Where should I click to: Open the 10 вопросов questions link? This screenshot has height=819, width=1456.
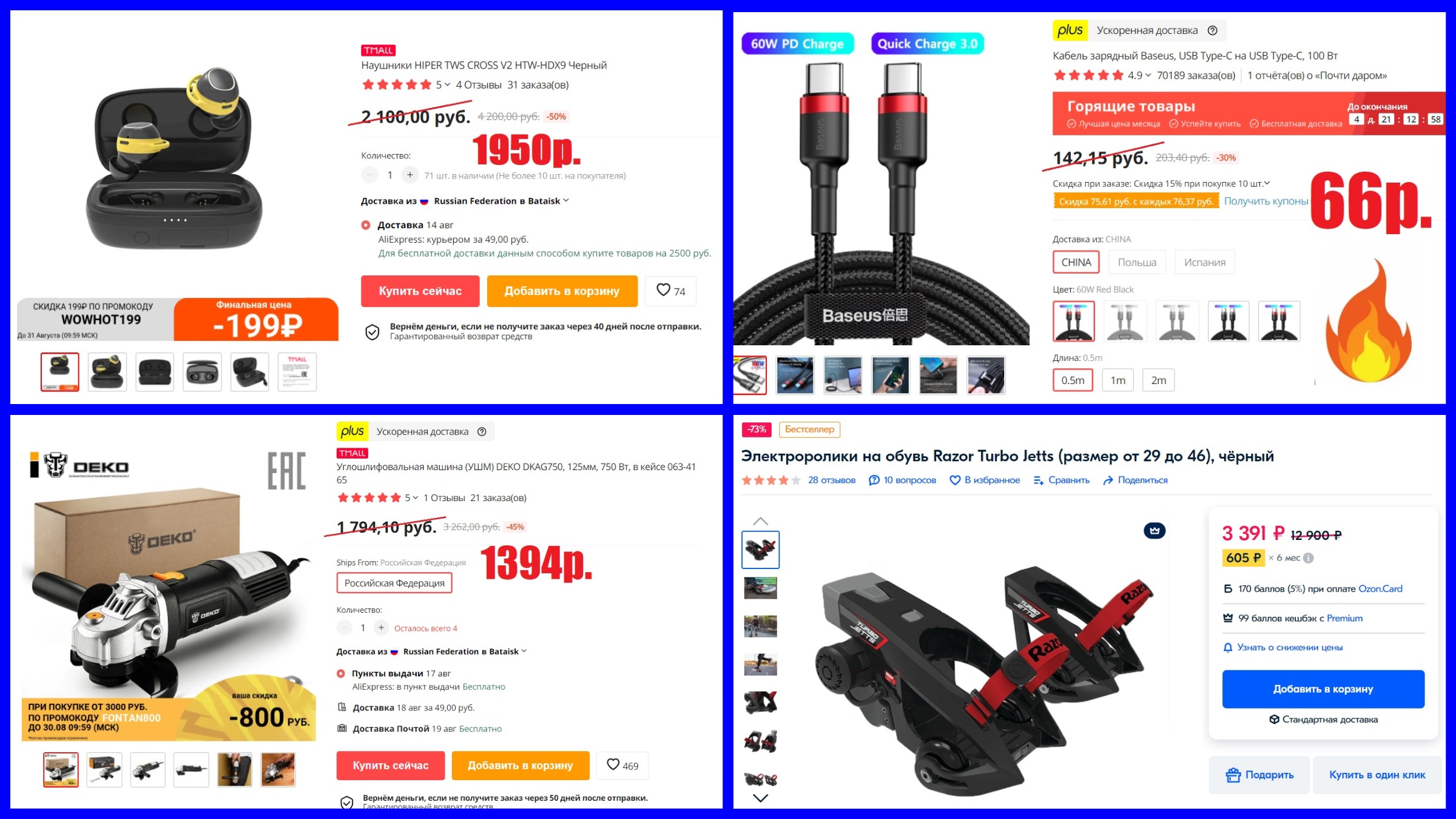[903, 480]
